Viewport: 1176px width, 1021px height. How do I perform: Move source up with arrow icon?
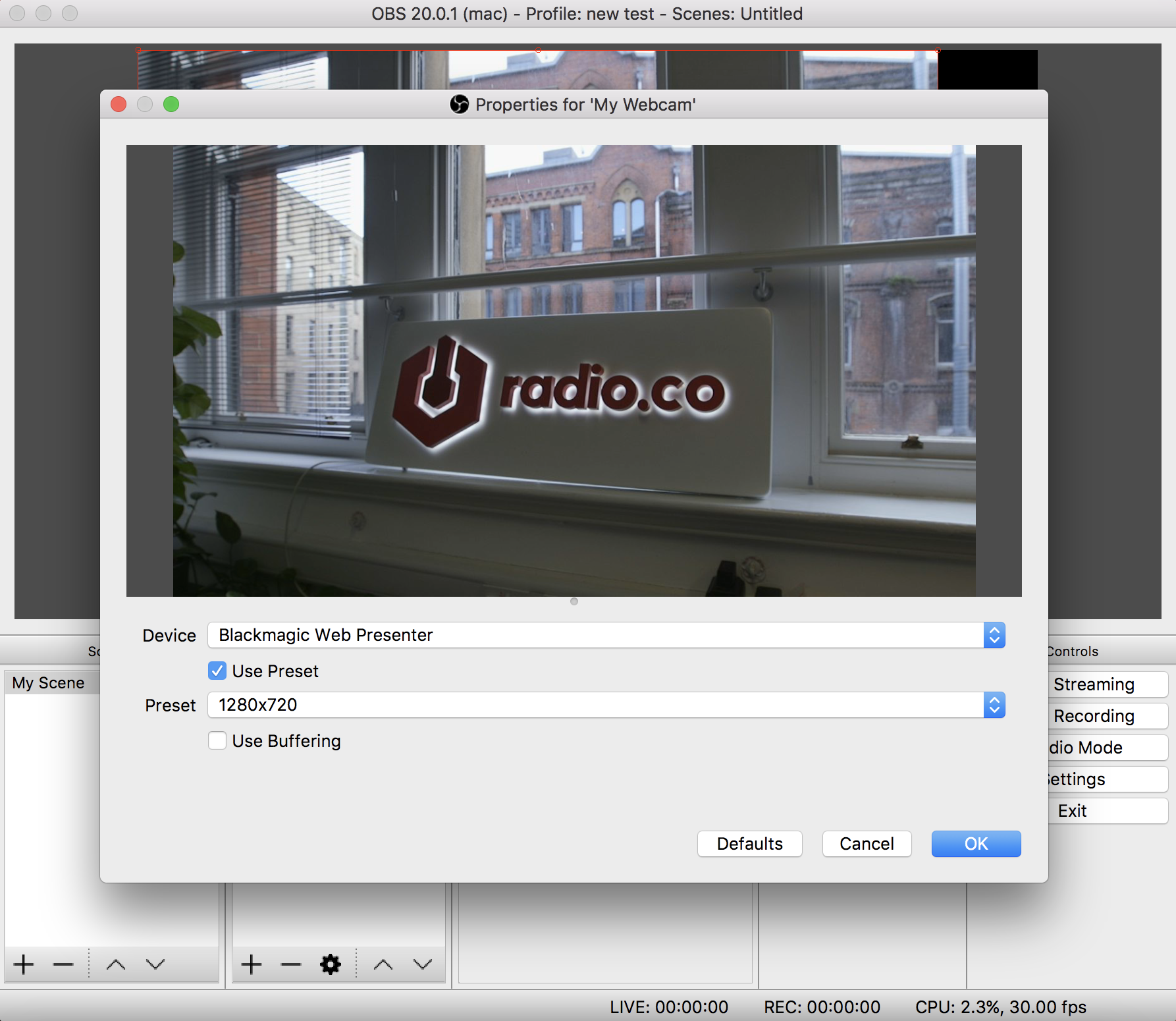click(383, 964)
